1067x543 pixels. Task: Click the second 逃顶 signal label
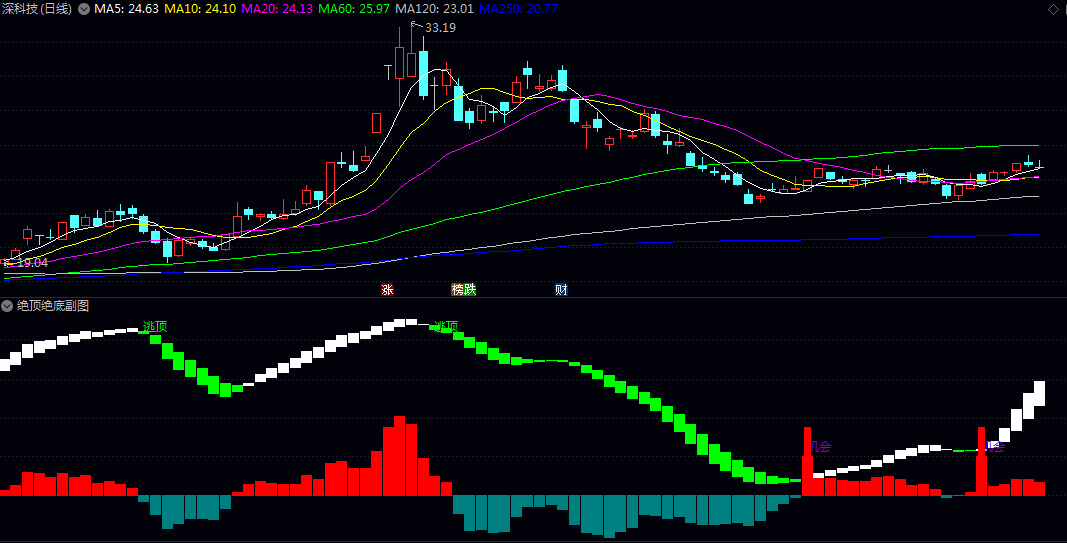click(x=446, y=327)
